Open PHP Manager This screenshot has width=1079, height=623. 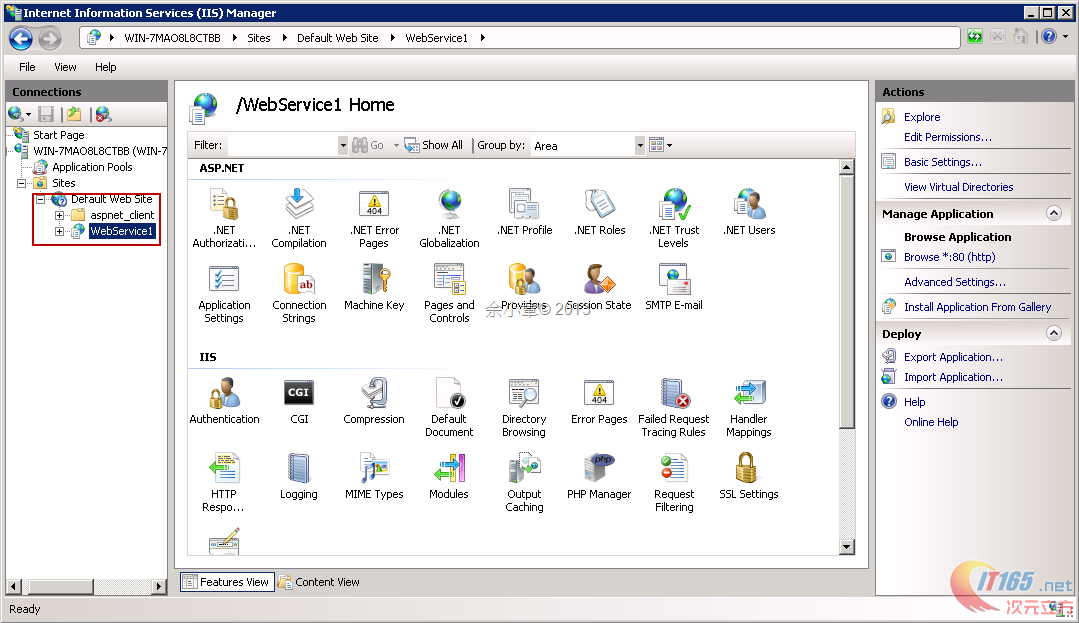(599, 476)
